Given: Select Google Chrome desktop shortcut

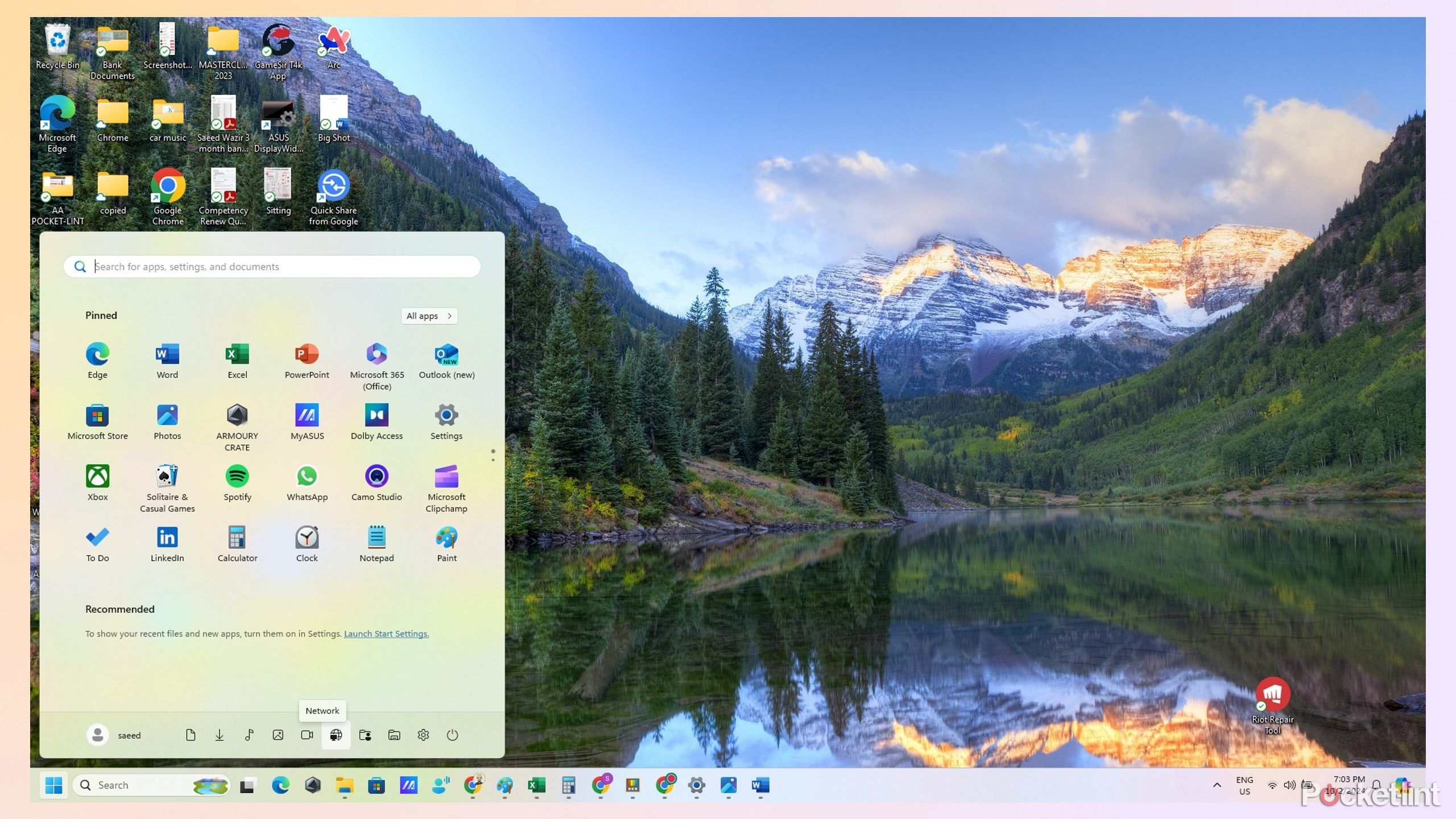Looking at the screenshot, I should [168, 197].
